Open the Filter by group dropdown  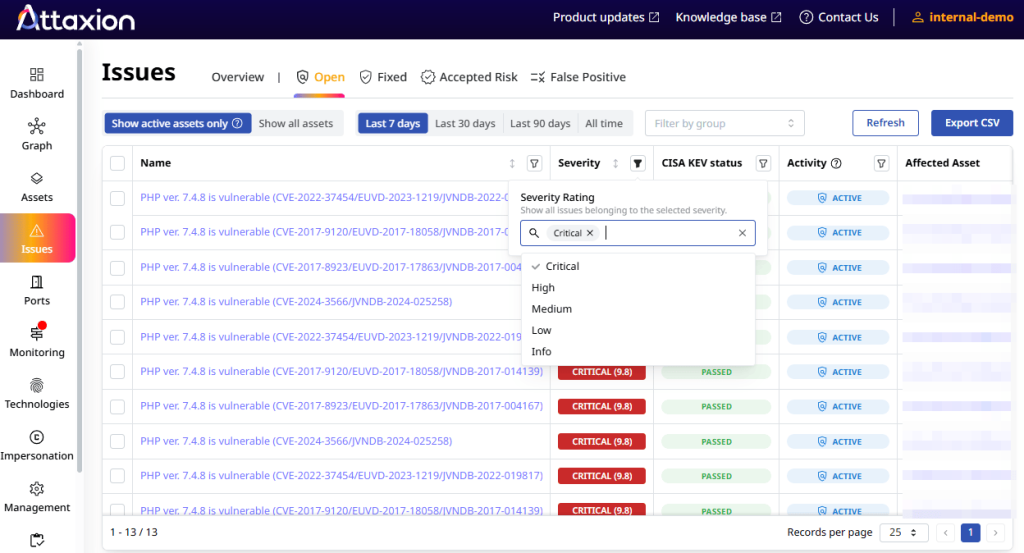click(x=724, y=123)
